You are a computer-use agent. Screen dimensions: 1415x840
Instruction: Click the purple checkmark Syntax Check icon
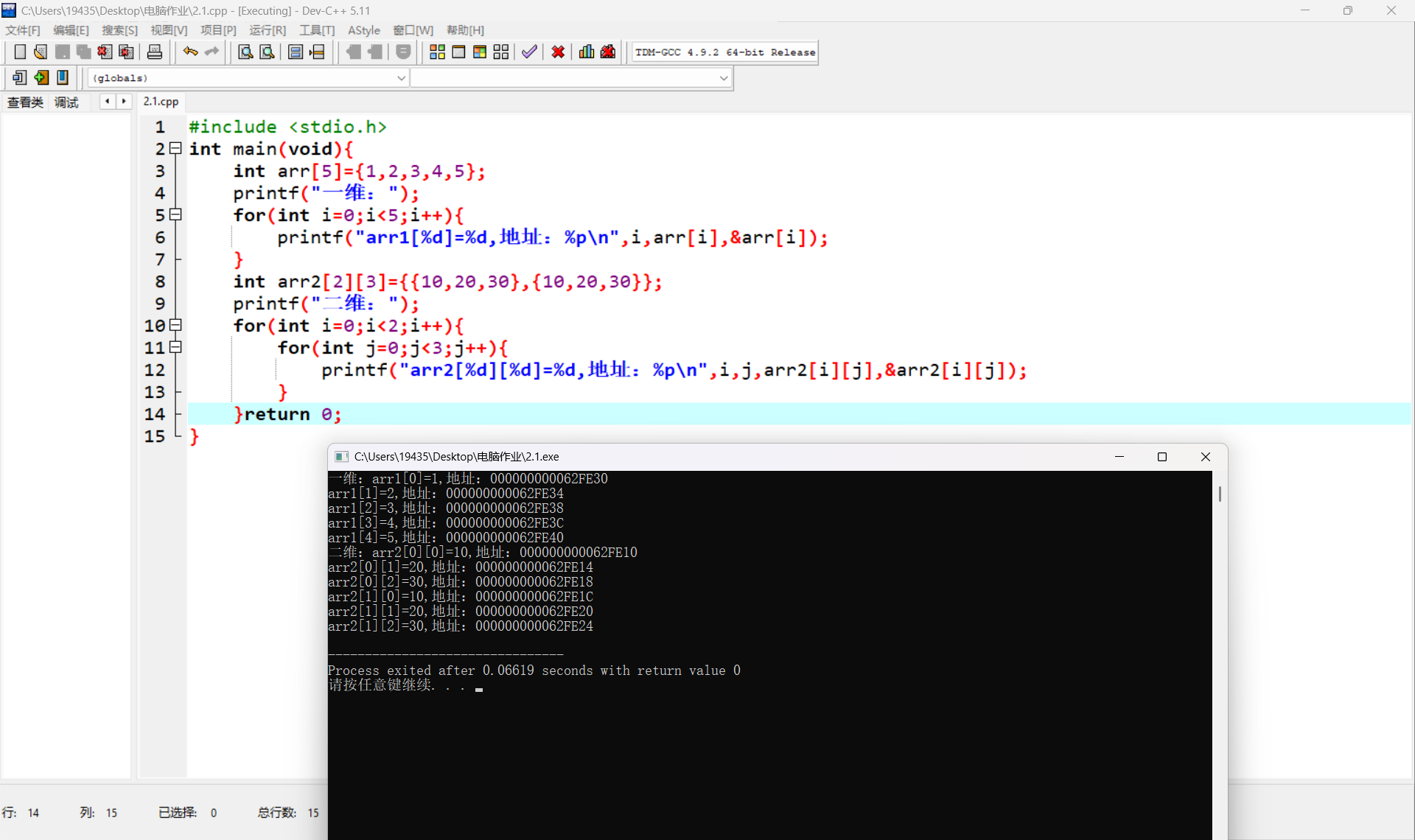click(529, 52)
